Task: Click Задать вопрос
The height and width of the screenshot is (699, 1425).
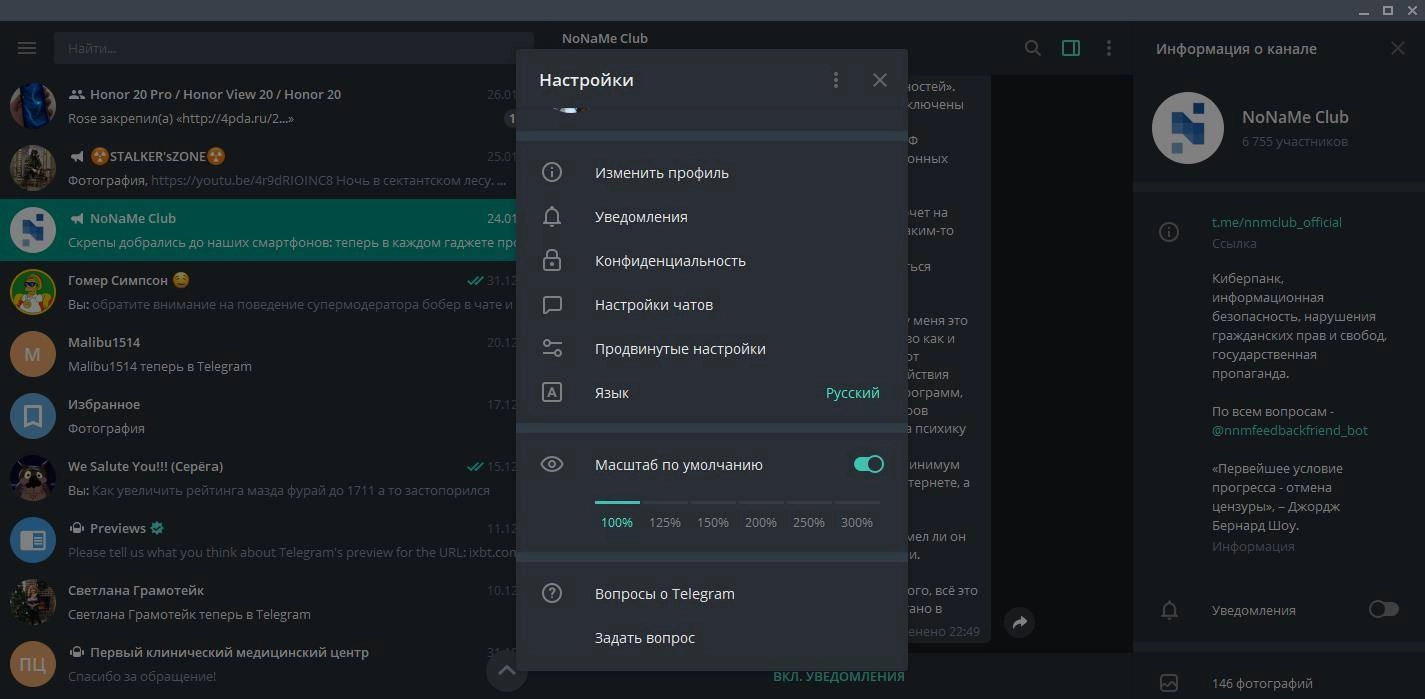Action: (712, 638)
